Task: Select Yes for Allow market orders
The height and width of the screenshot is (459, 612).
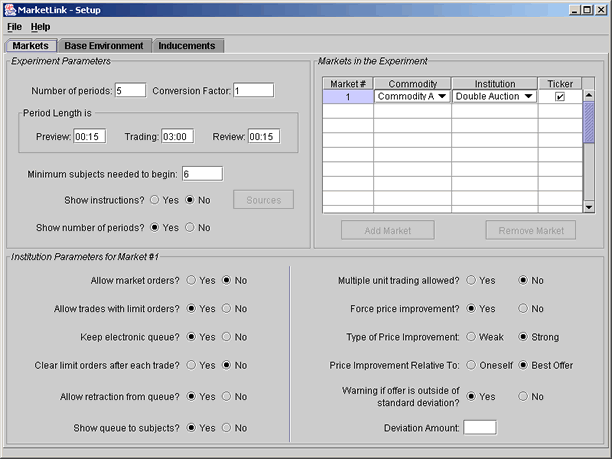Action: 191,280
